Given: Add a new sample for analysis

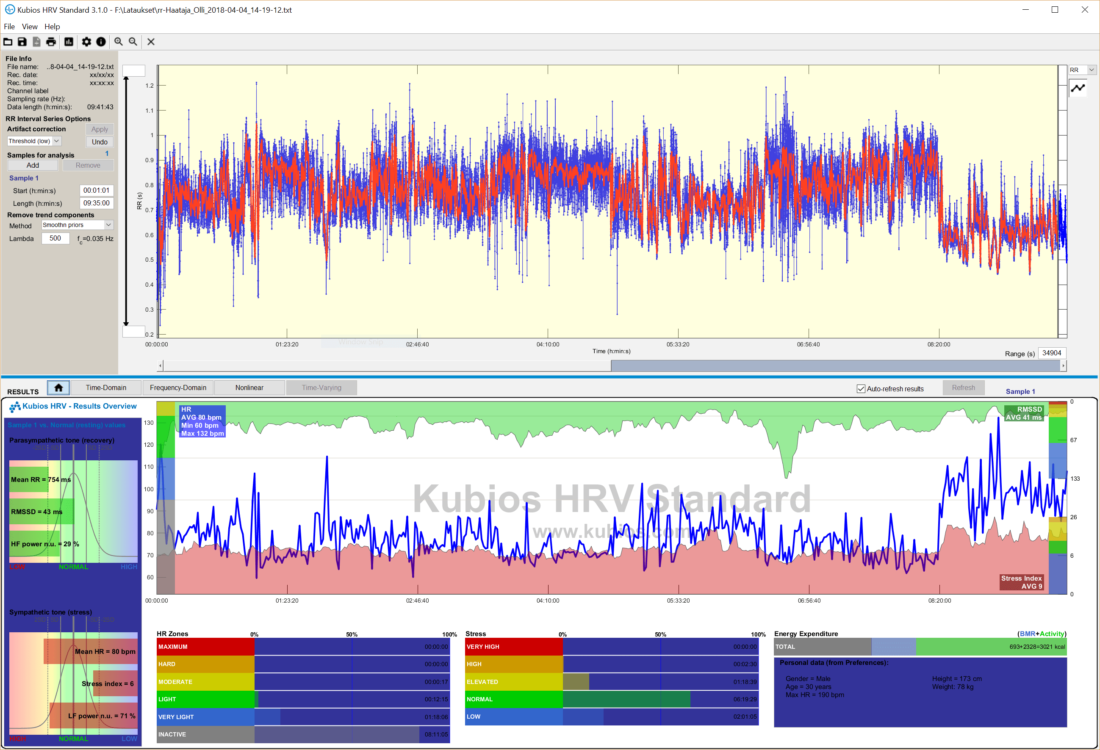Looking at the screenshot, I should (33, 166).
